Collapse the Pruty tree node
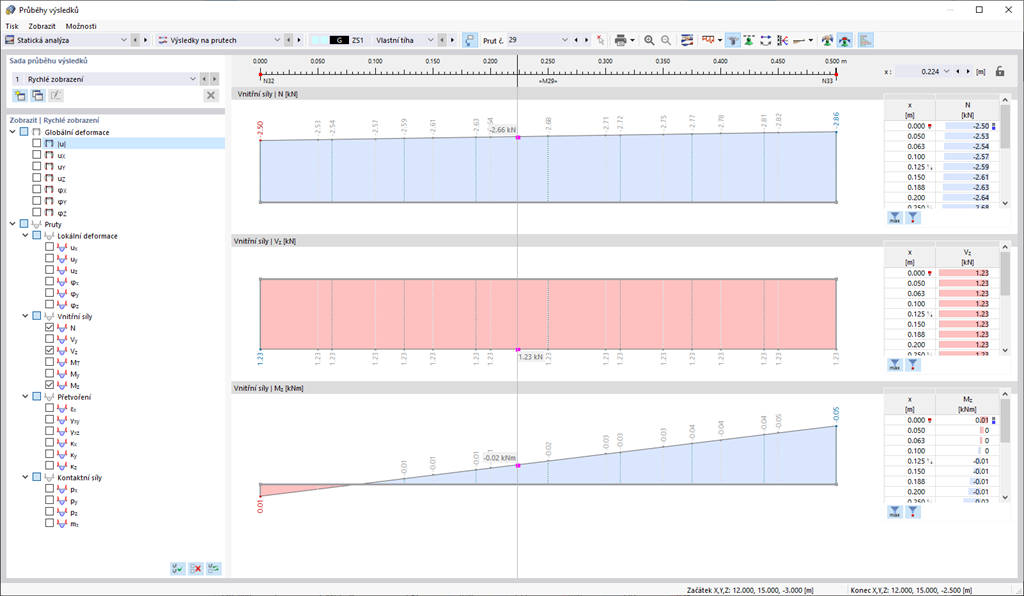 point(12,224)
